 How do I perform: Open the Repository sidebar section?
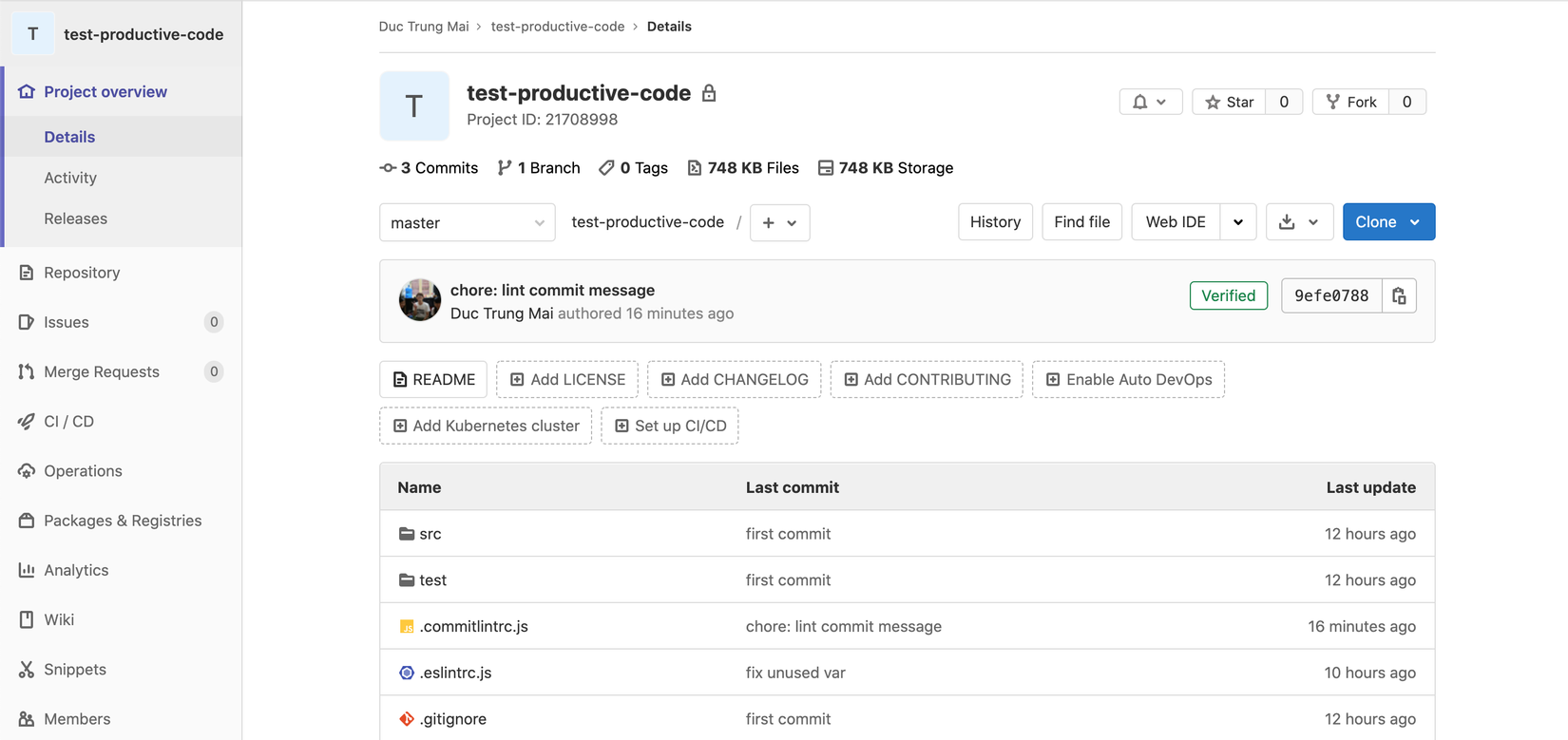82,273
